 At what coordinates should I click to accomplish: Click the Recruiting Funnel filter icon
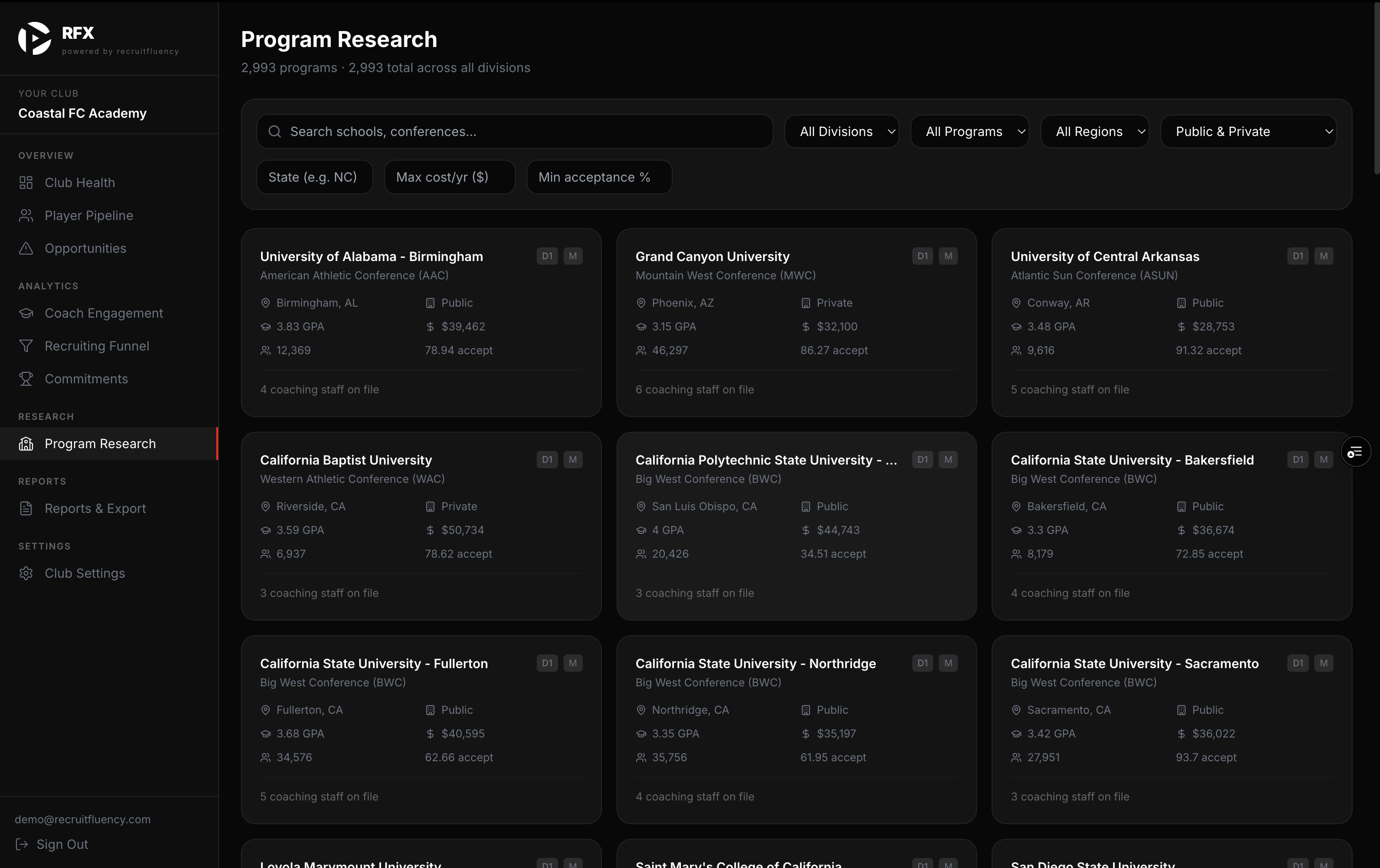[x=26, y=346]
